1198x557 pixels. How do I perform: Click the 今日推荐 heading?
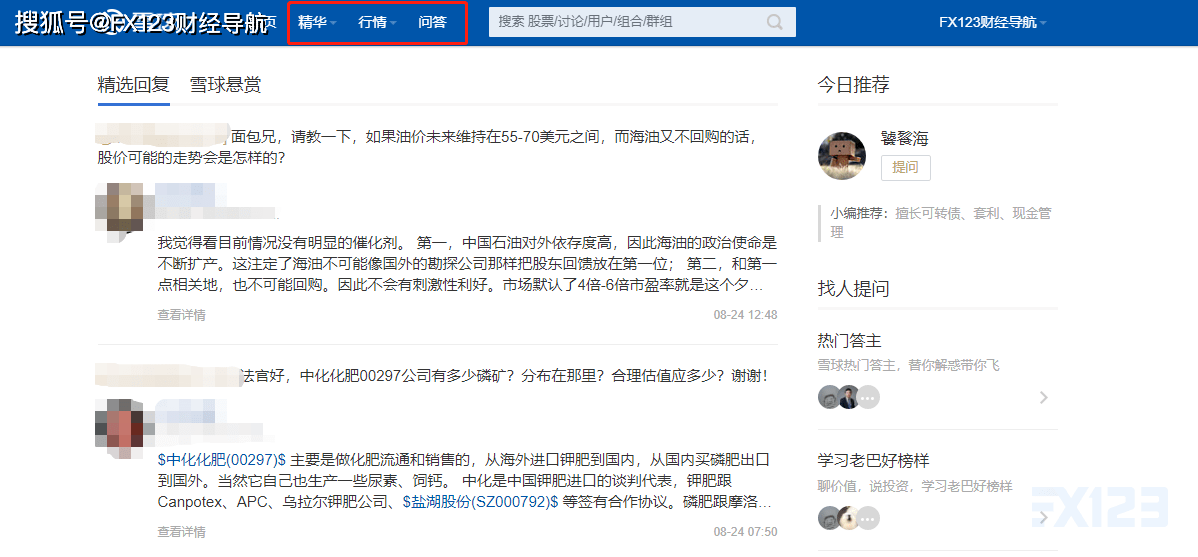click(853, 84)
